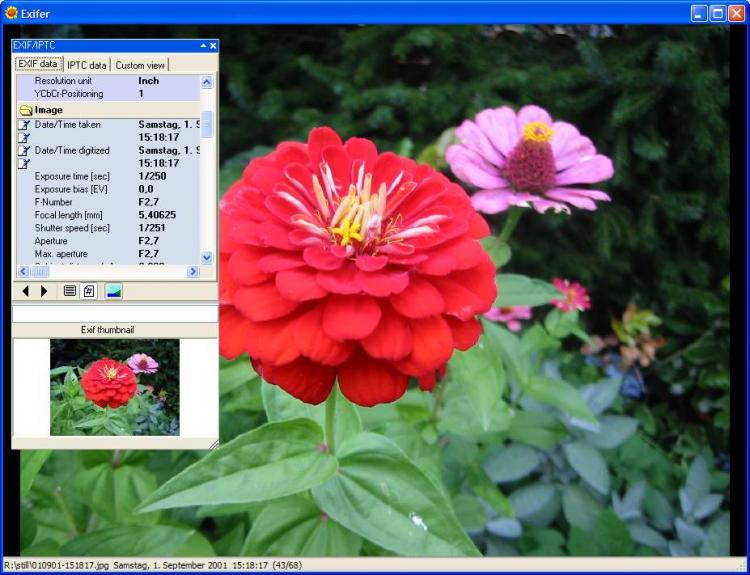This screenshot has width=750, height=575.
Task: Click the next image right arrow
Action: (44, 291)
